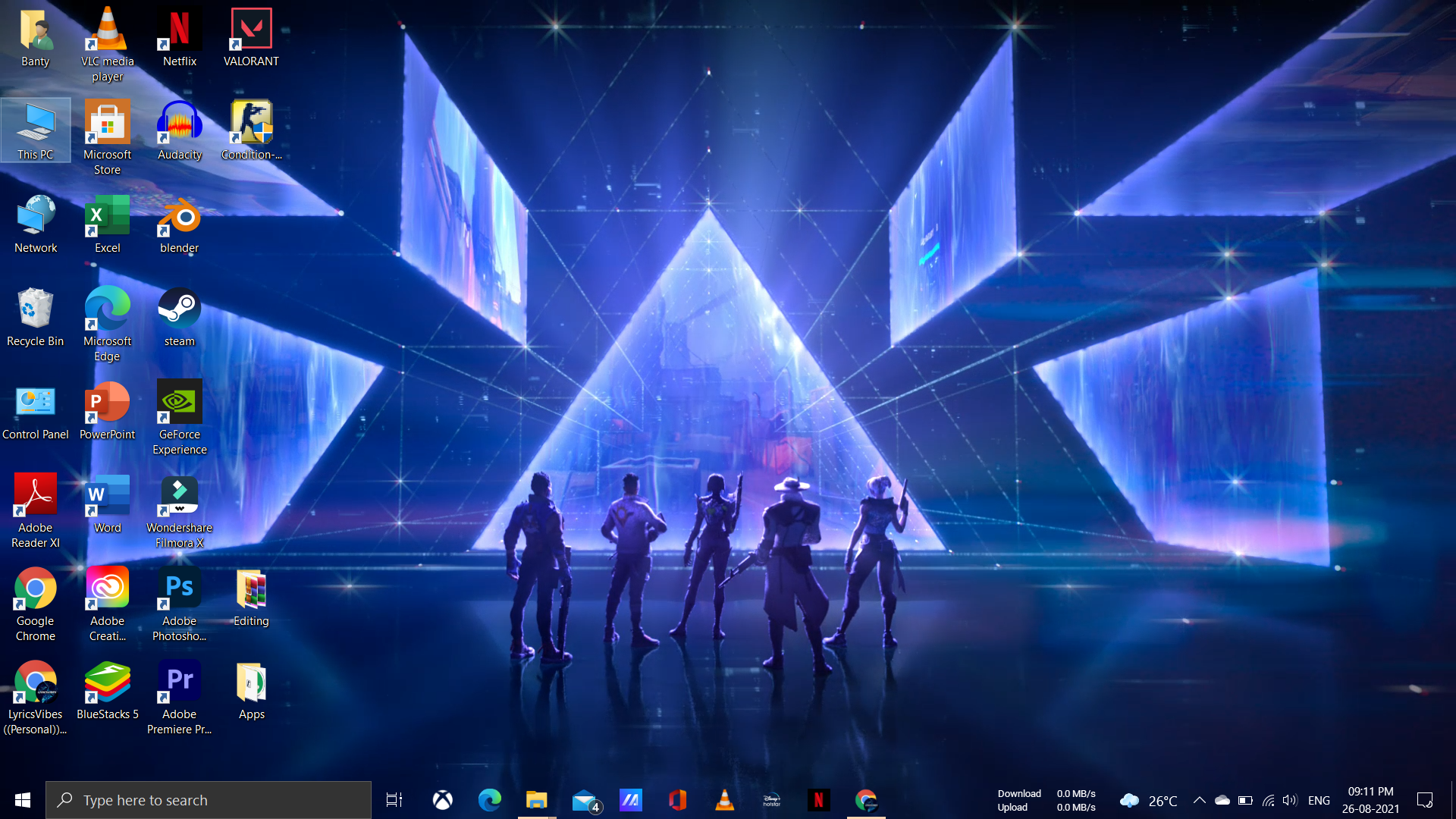Select Microsoft Store desktop shortcut
Screen dimensions: 1456x819
(x=107, y=138)
